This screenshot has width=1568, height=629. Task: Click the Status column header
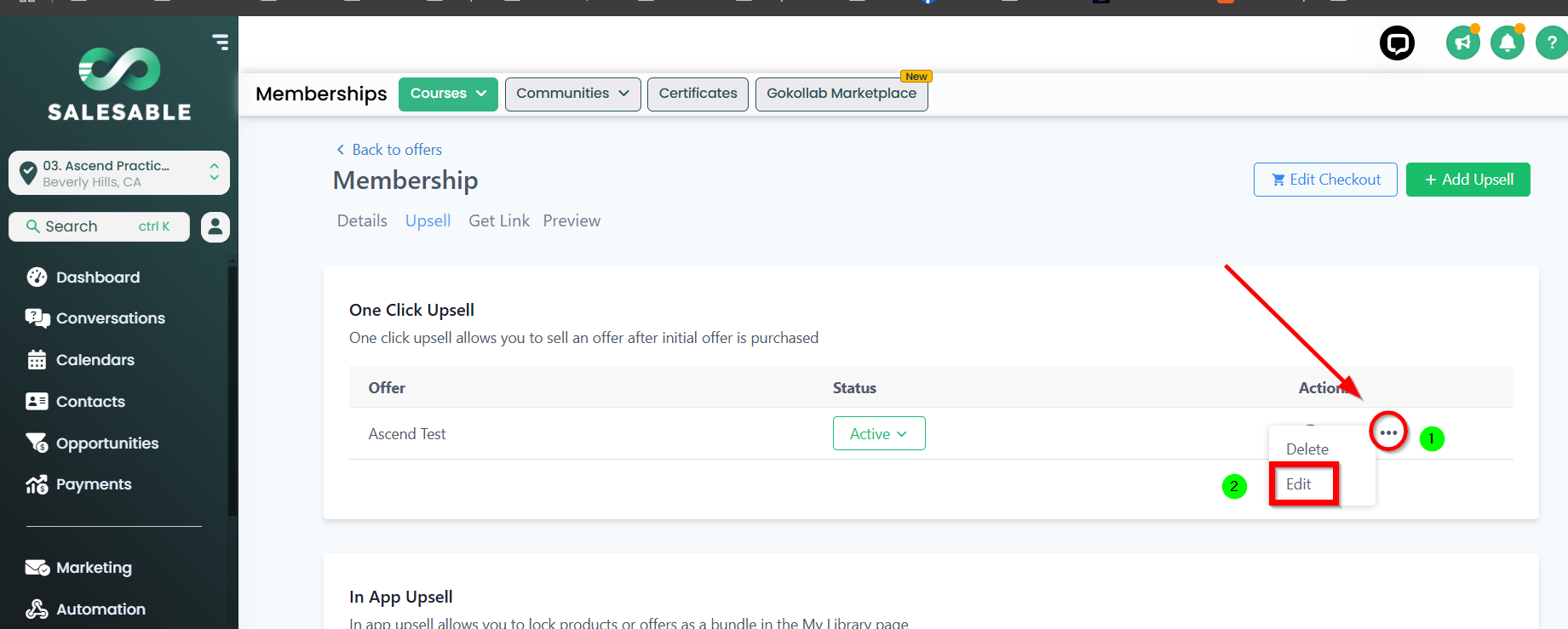[x=854, y=387]
